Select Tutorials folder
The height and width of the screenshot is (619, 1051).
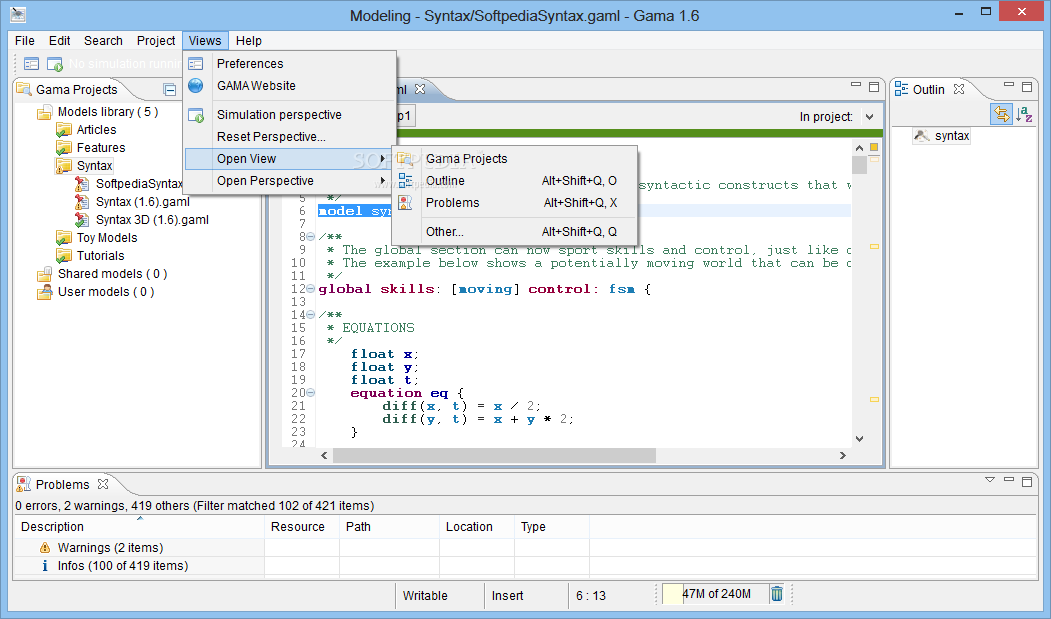(x=101, y=256)
